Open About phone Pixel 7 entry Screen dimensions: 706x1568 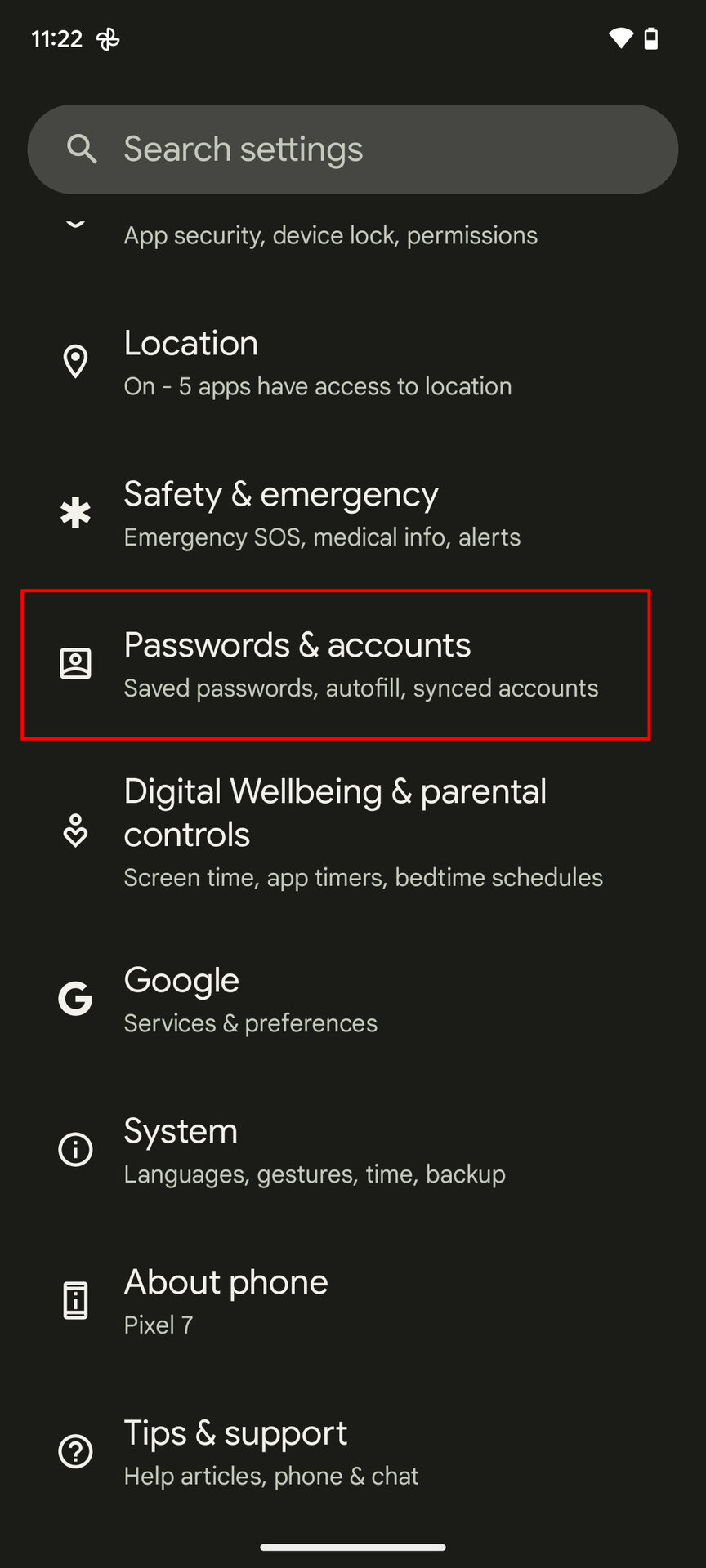tap(353, 1302)
